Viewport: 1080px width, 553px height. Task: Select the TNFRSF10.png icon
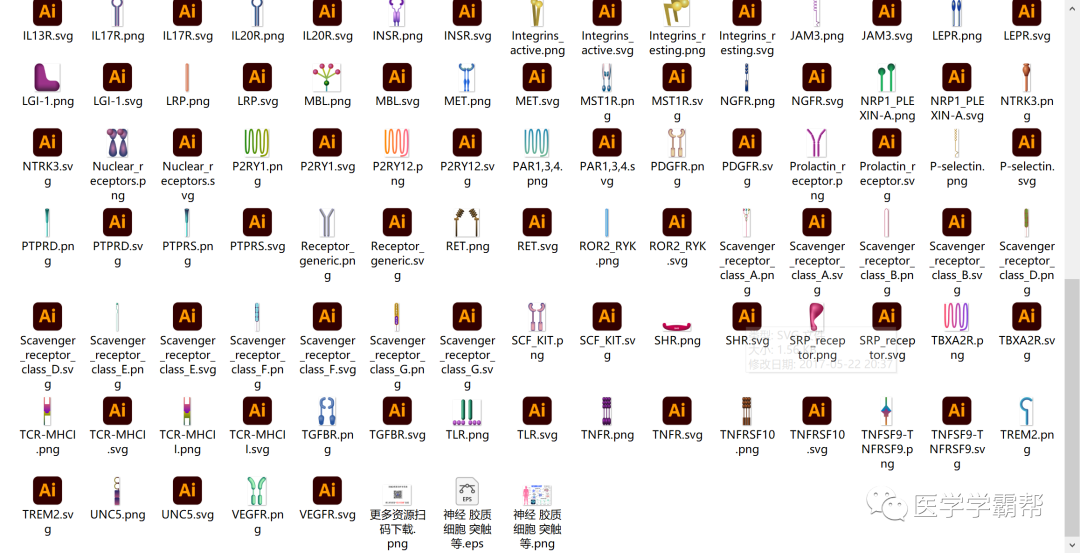747,411
